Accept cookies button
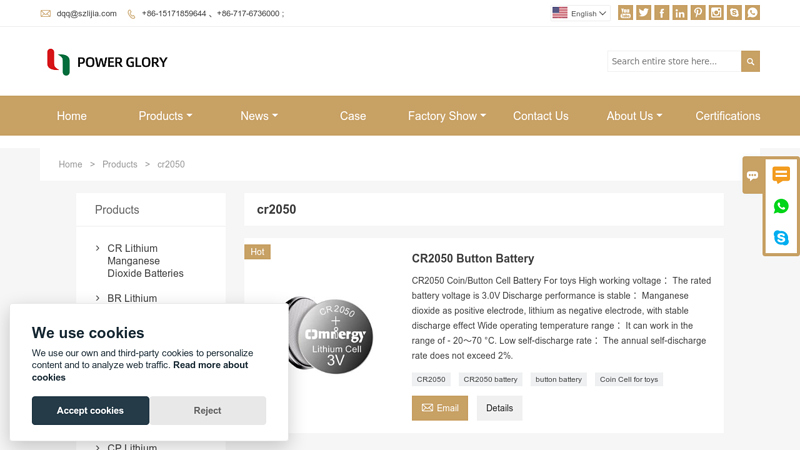The width and height of the screenshot is (800, 450). pos(90,411)
